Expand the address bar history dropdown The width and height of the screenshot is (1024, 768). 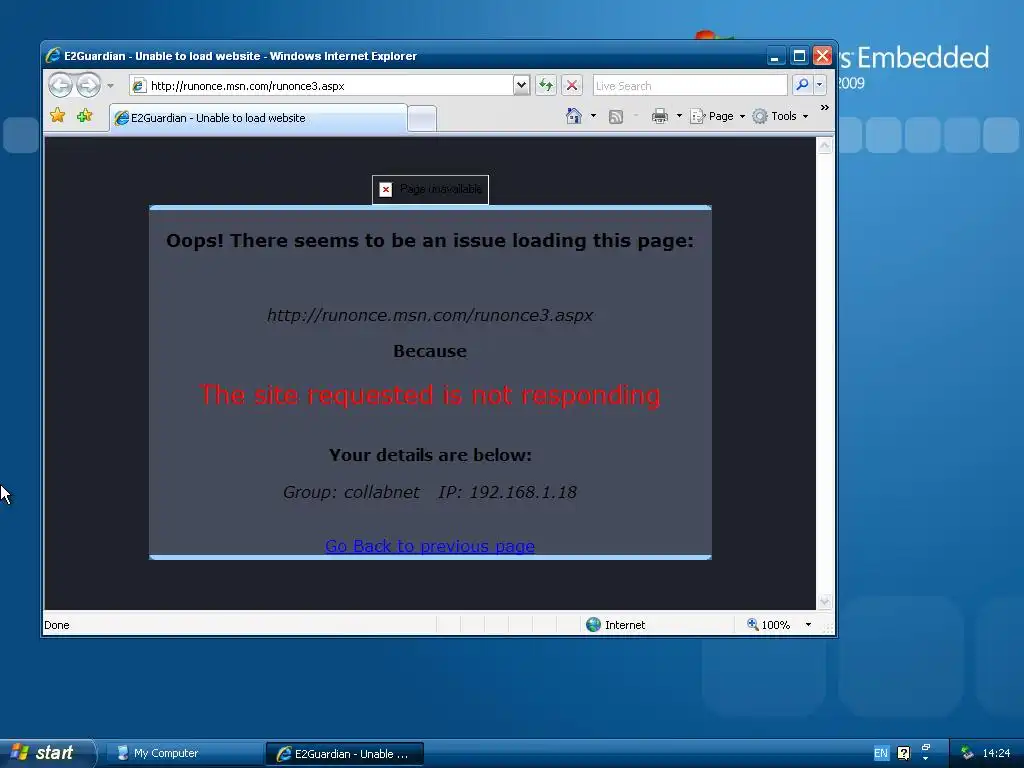(521, 86)
